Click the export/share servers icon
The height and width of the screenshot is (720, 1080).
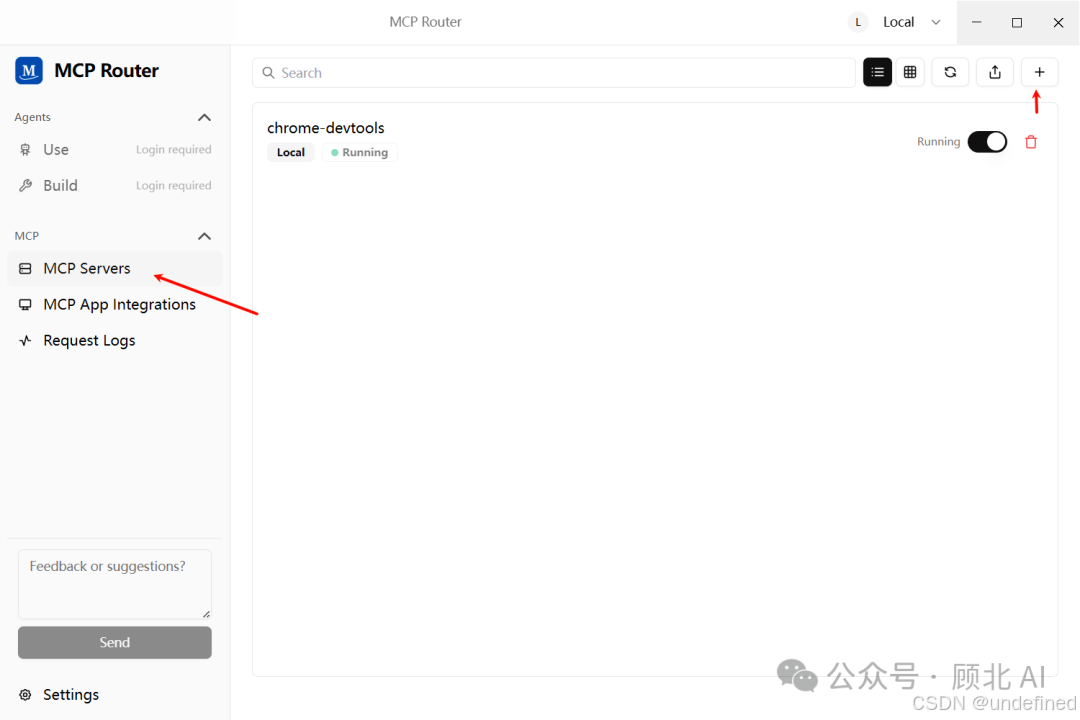click(x=995, y=72)
